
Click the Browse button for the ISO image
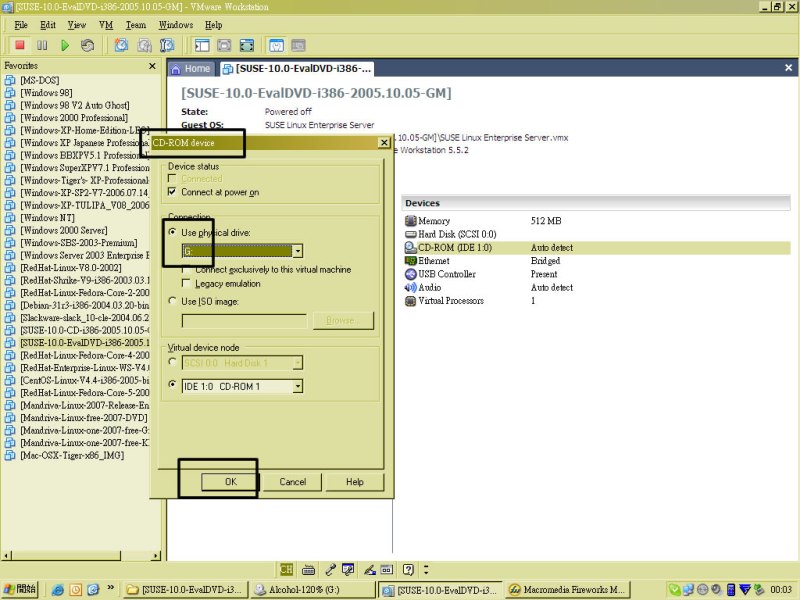click(343, 320)
